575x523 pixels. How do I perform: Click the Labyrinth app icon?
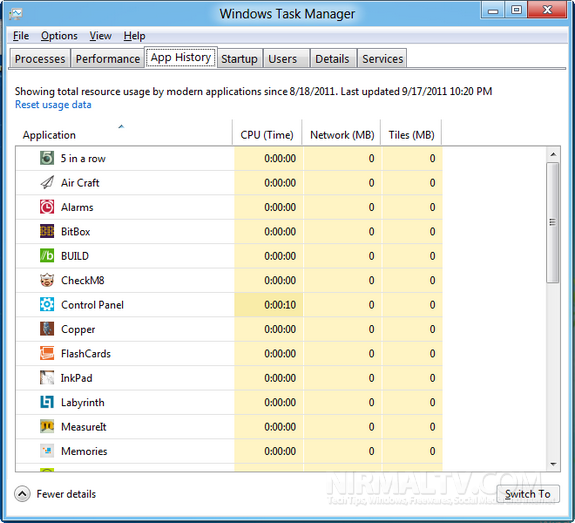[47, 402]
